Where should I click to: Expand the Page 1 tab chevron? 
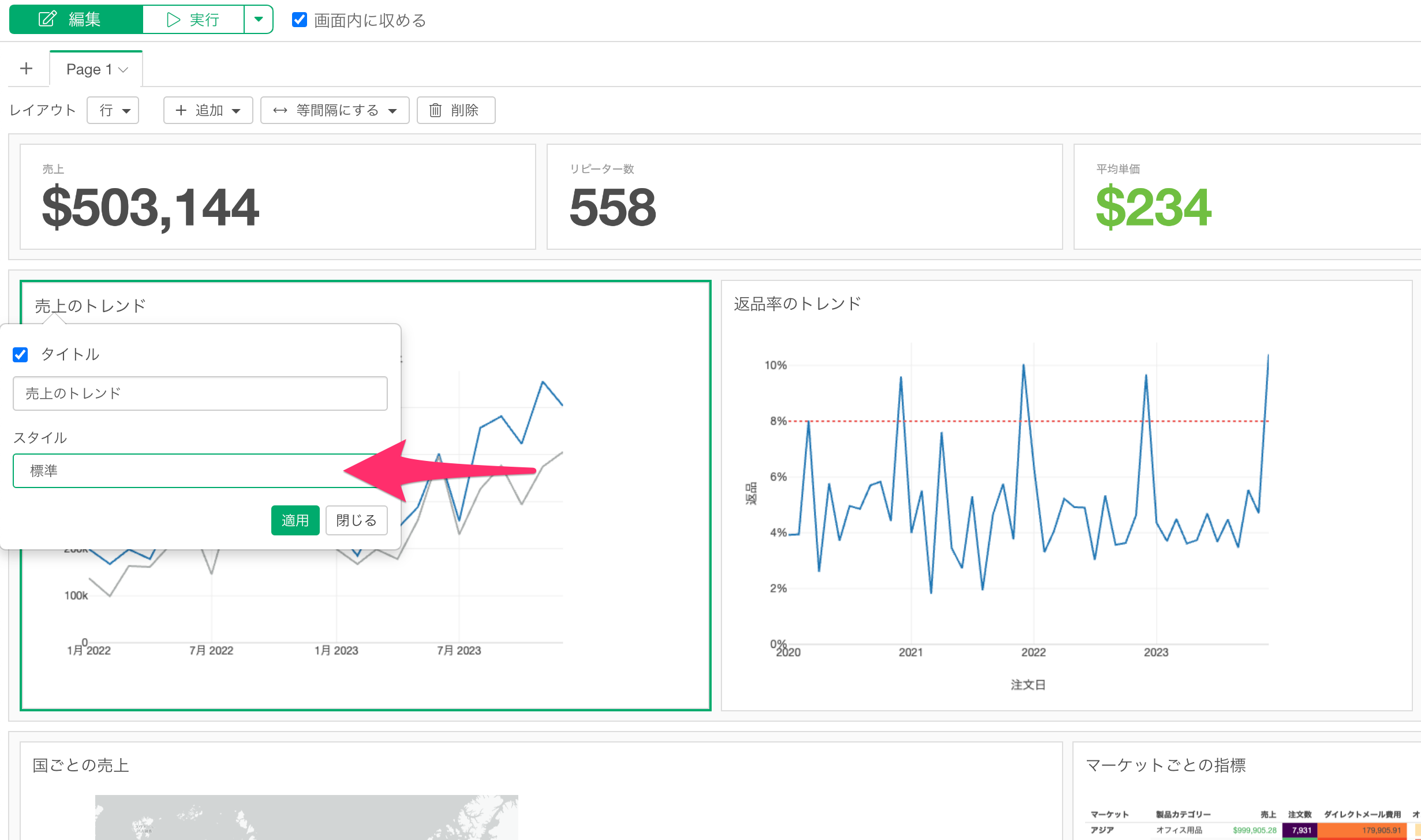click(124, 70)
